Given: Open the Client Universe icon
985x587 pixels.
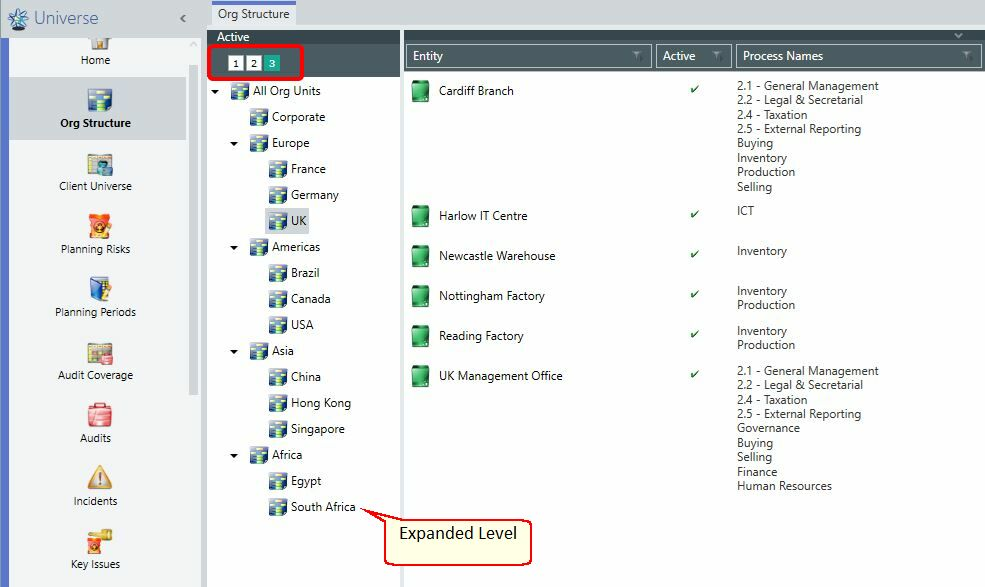Looking at the screenshot, I should click(99, 165).
